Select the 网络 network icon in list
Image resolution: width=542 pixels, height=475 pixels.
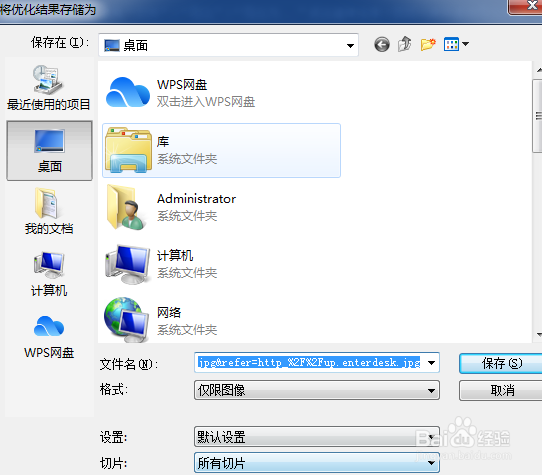[x=127, y=320]
